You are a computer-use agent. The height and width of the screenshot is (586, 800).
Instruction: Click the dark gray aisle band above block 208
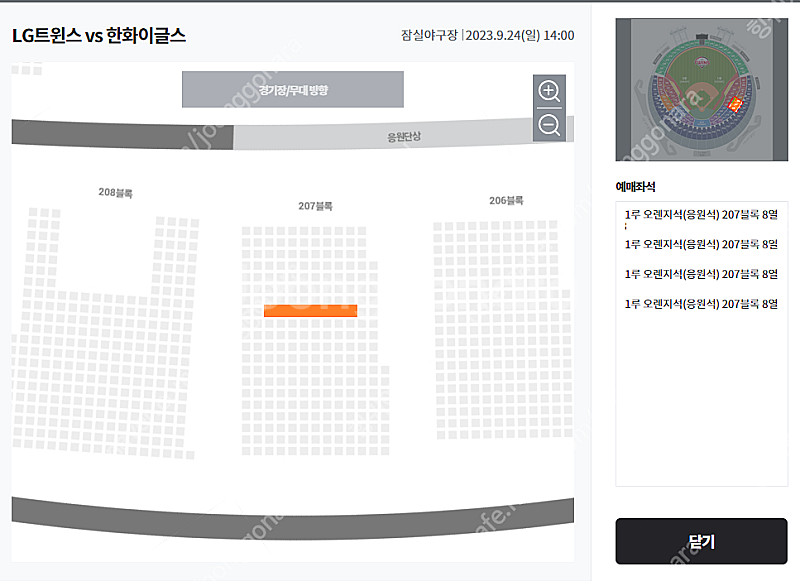120,133
